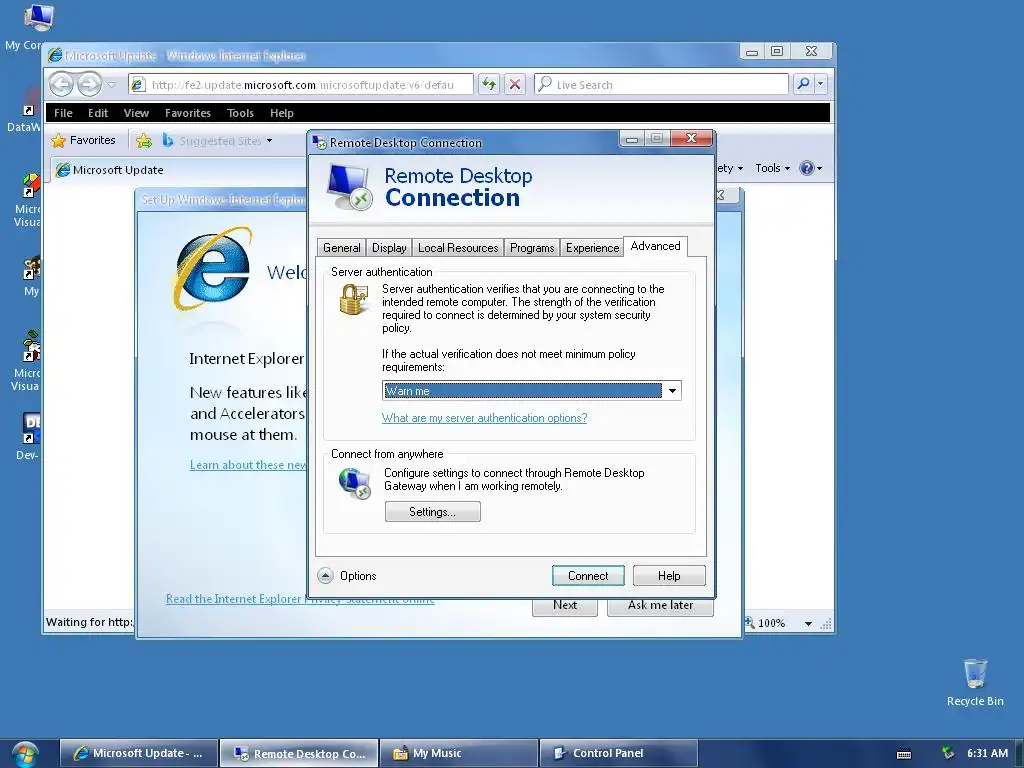The height and width of the screenshot is (768, 1024).
Task: Open the Tools menu in IE menu bar
Action: pyautogui.click(x=240, y=113)
